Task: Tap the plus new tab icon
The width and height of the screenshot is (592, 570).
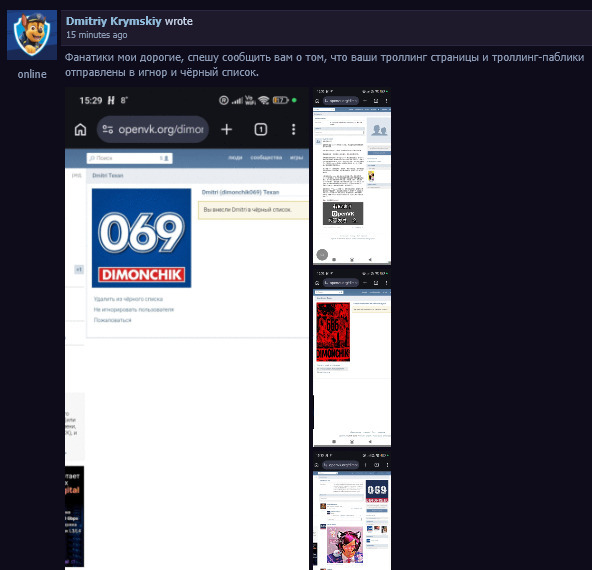Action: pos(227,129)
